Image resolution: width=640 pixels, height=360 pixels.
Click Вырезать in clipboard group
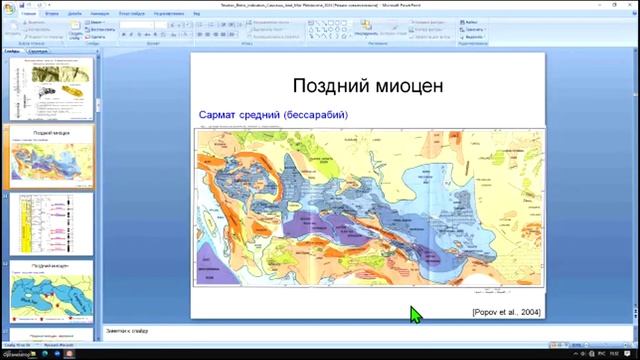34,22
